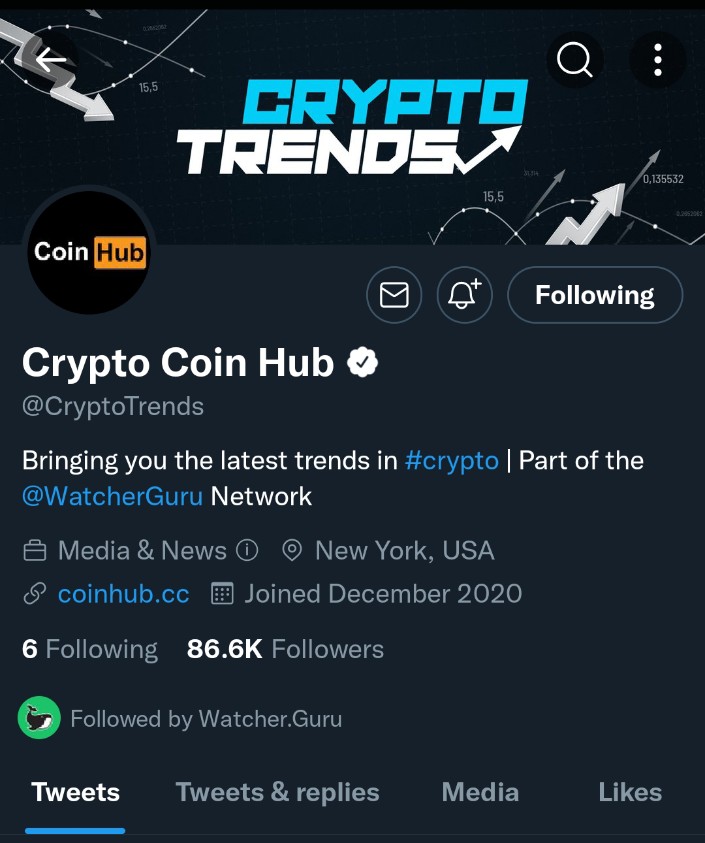705x843 pixels.
Task: Open the three-dot overflow menu
Action: 657,59
